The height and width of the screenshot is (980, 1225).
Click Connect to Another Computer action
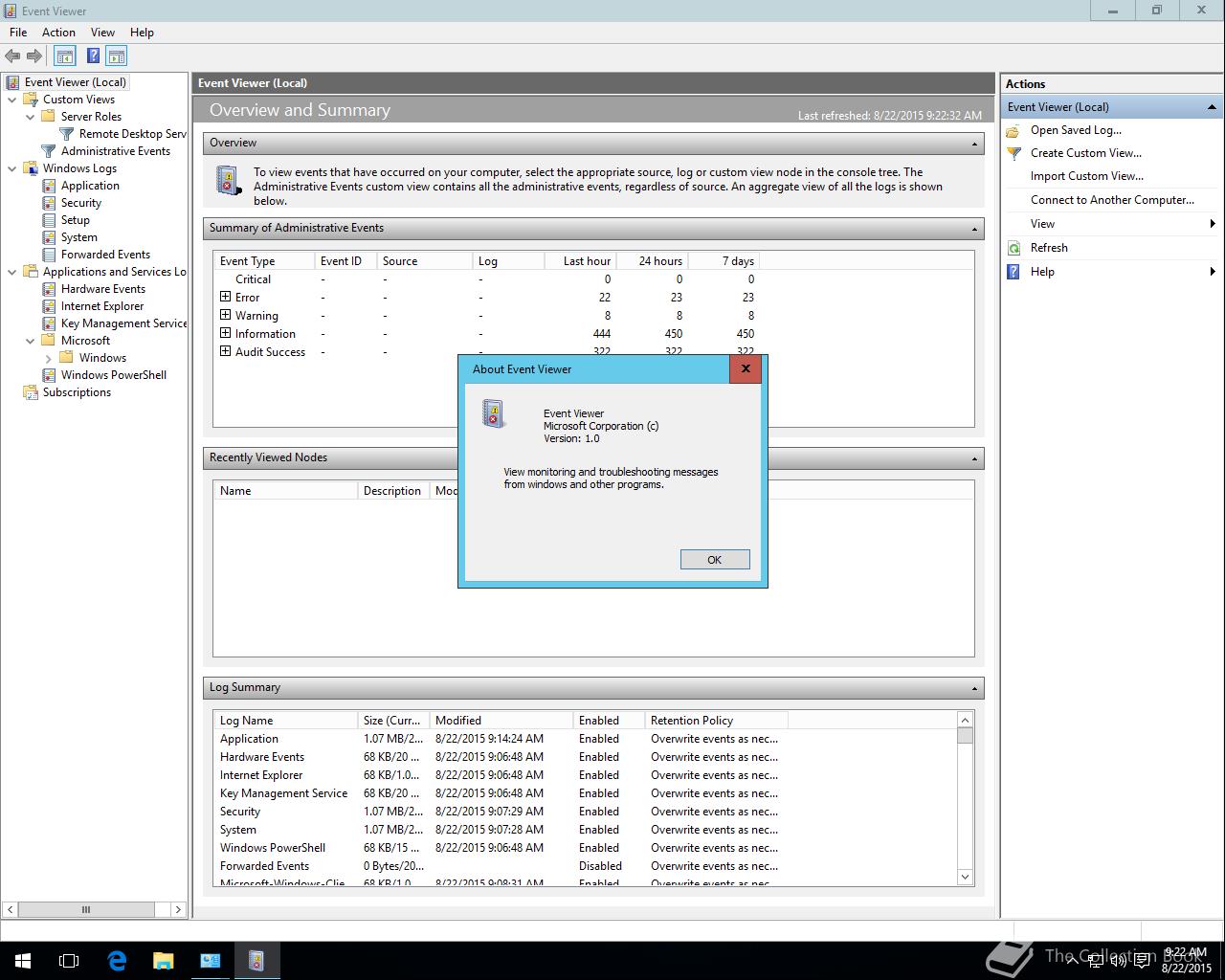(1112, 200)
